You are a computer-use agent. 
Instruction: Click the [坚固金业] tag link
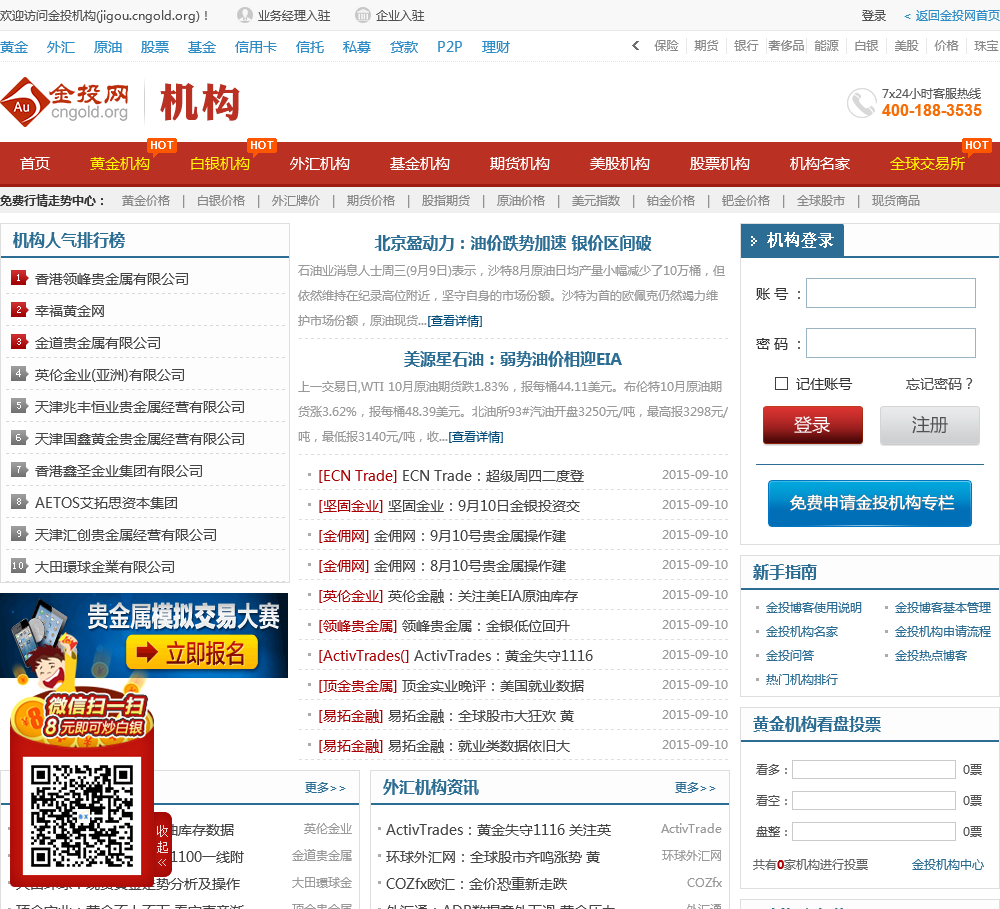pos(351,506)
